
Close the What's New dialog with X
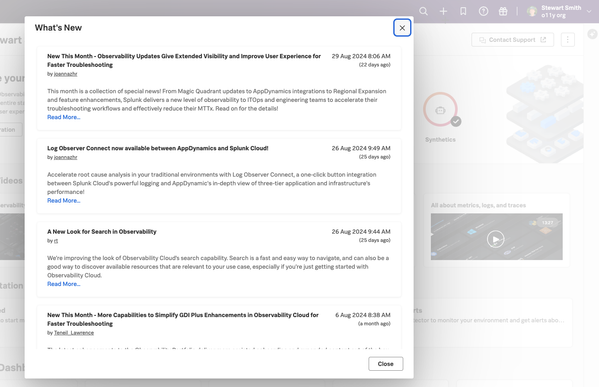pos(402,28)
